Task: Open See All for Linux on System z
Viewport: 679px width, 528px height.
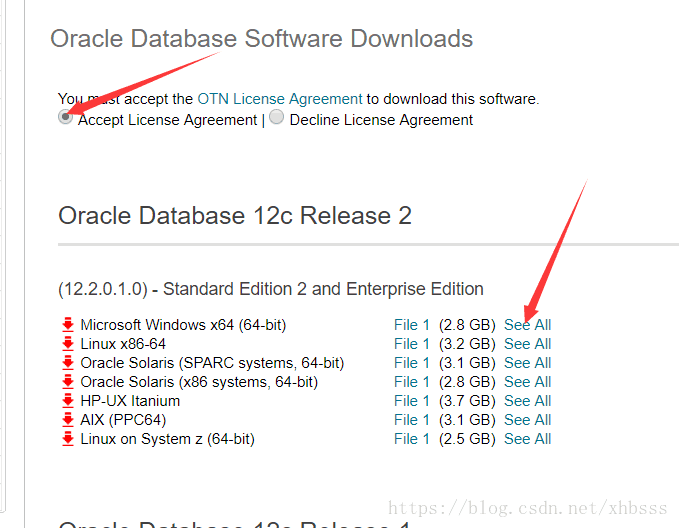Action: (x=527, y=439)
